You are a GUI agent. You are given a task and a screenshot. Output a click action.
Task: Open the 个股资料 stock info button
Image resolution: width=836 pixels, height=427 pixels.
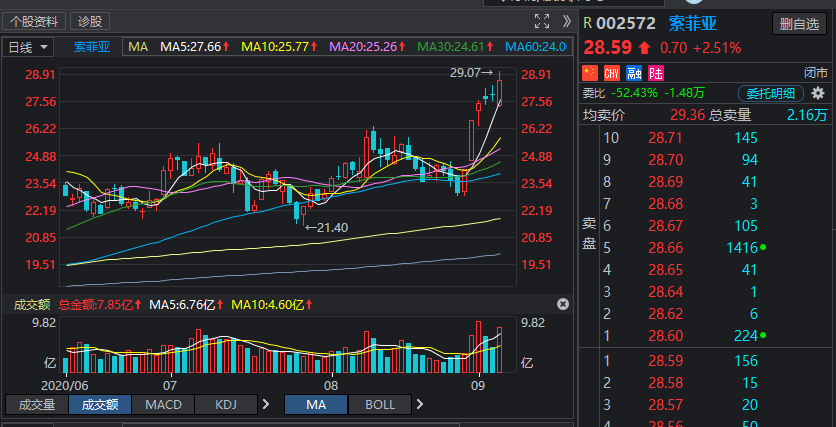(x=35, y=21)
